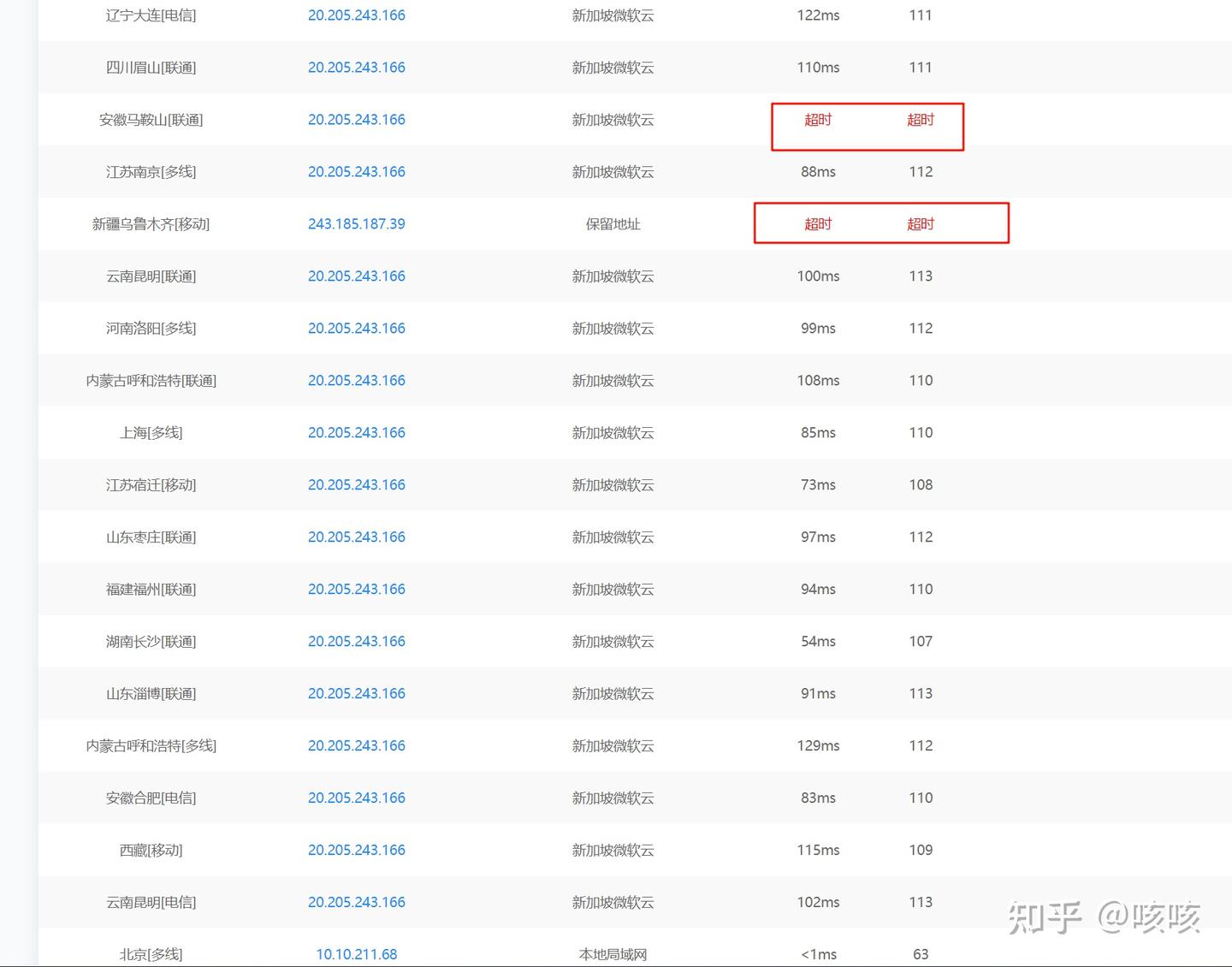Select the 湖南长沙[联通] node name
Viewport: 1232px width, 967px height.
151,642
